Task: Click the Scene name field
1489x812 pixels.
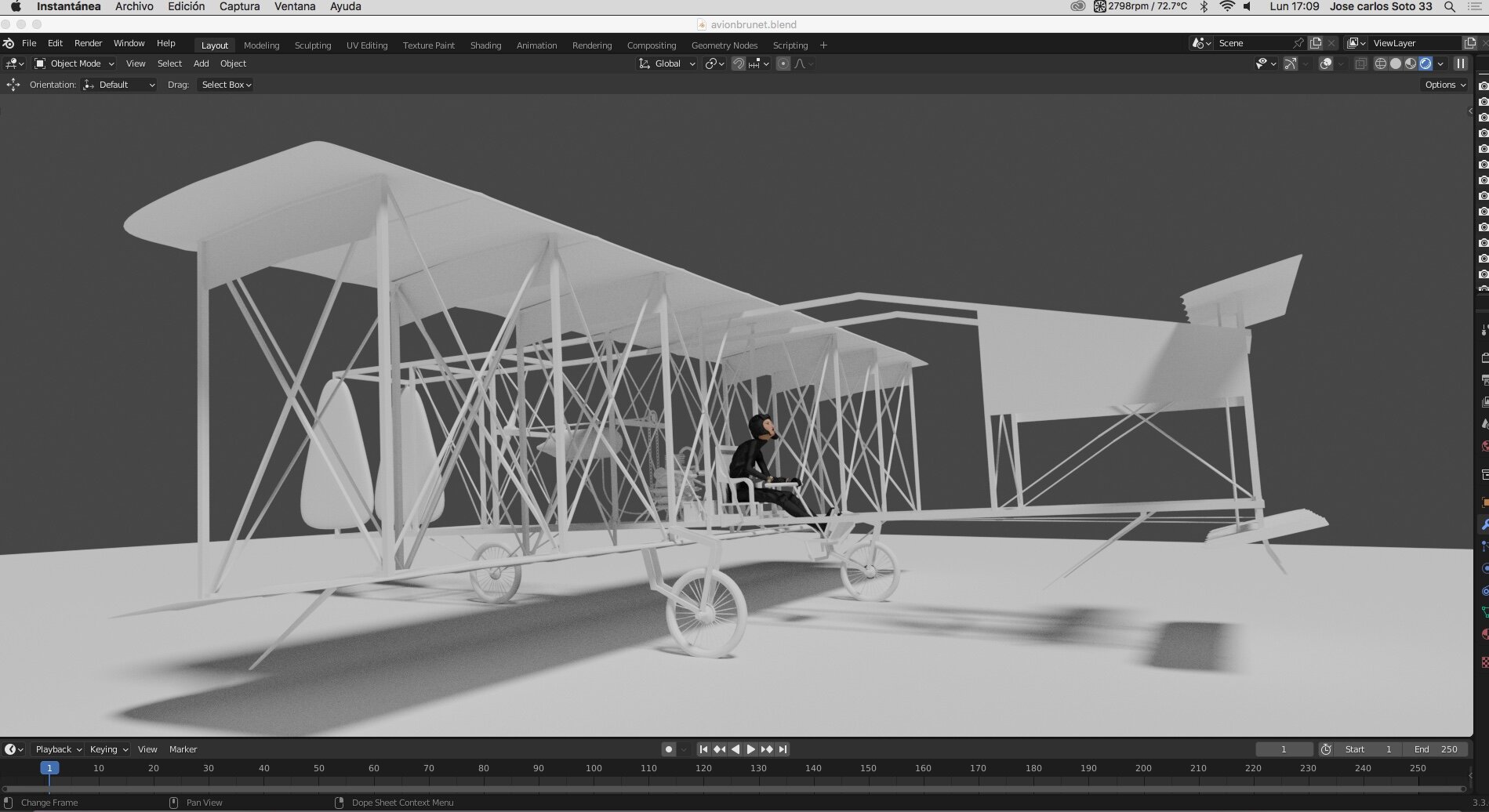Action: click(1252, 43)
